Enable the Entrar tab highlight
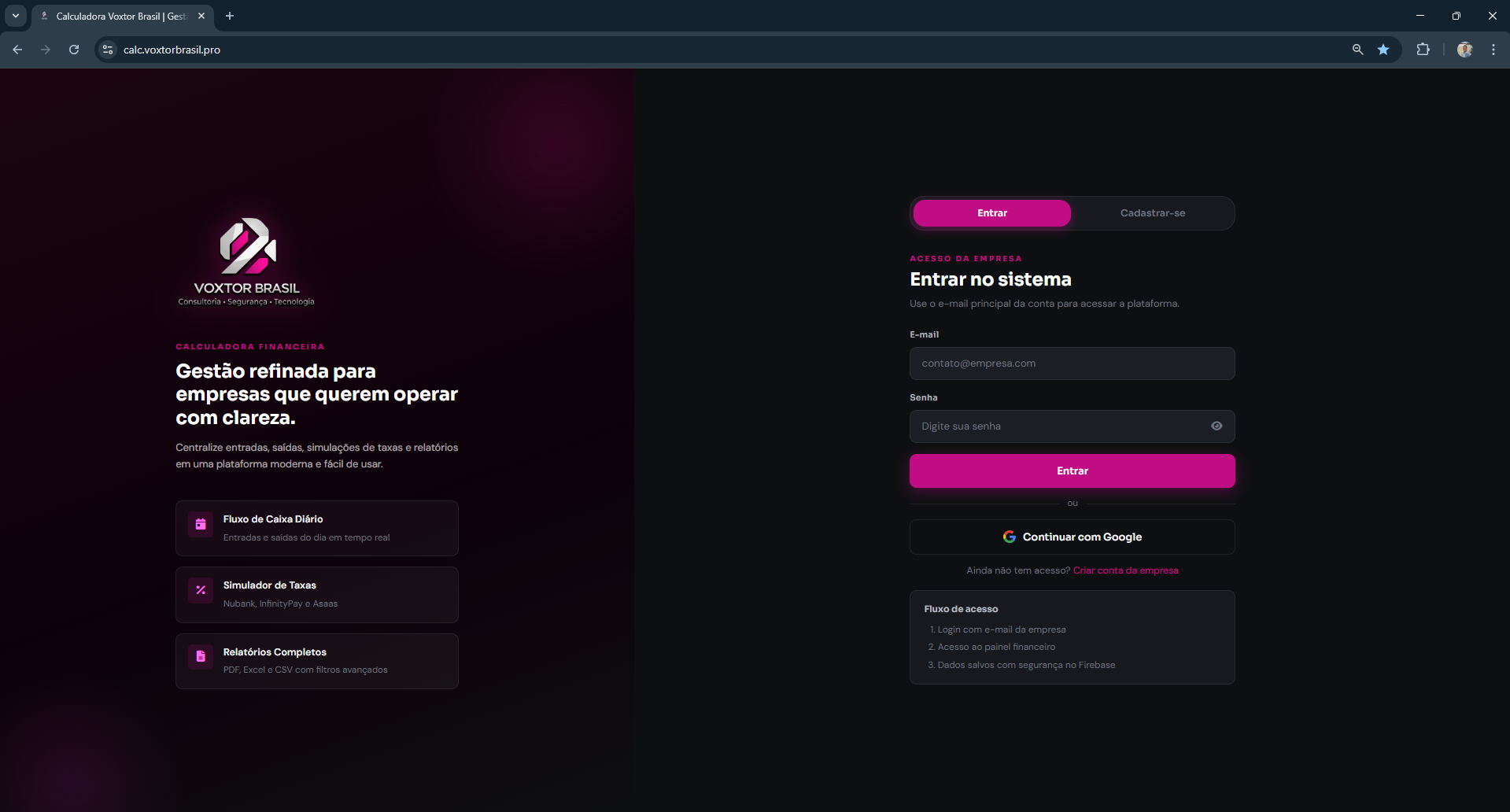The width and height of the screenshot is (1510, 812). click(x=991, y=212)
